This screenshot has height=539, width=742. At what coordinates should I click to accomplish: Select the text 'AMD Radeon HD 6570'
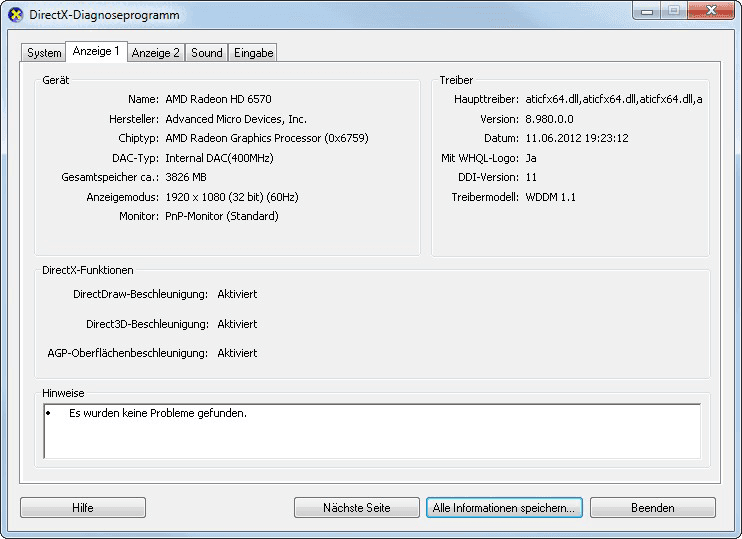(x=218, y=99)
